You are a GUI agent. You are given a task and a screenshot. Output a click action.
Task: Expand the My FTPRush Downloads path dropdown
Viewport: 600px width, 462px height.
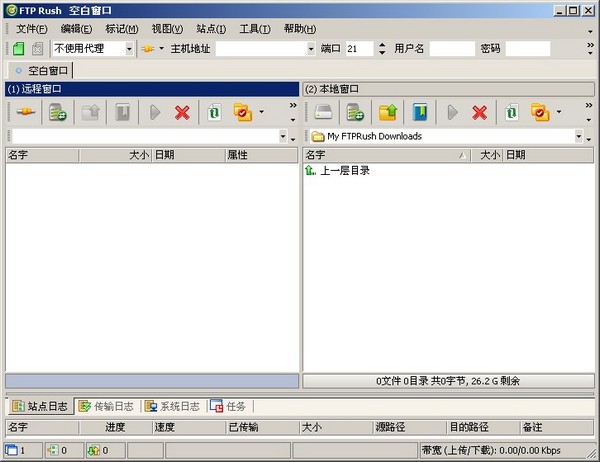click(579, 136)
